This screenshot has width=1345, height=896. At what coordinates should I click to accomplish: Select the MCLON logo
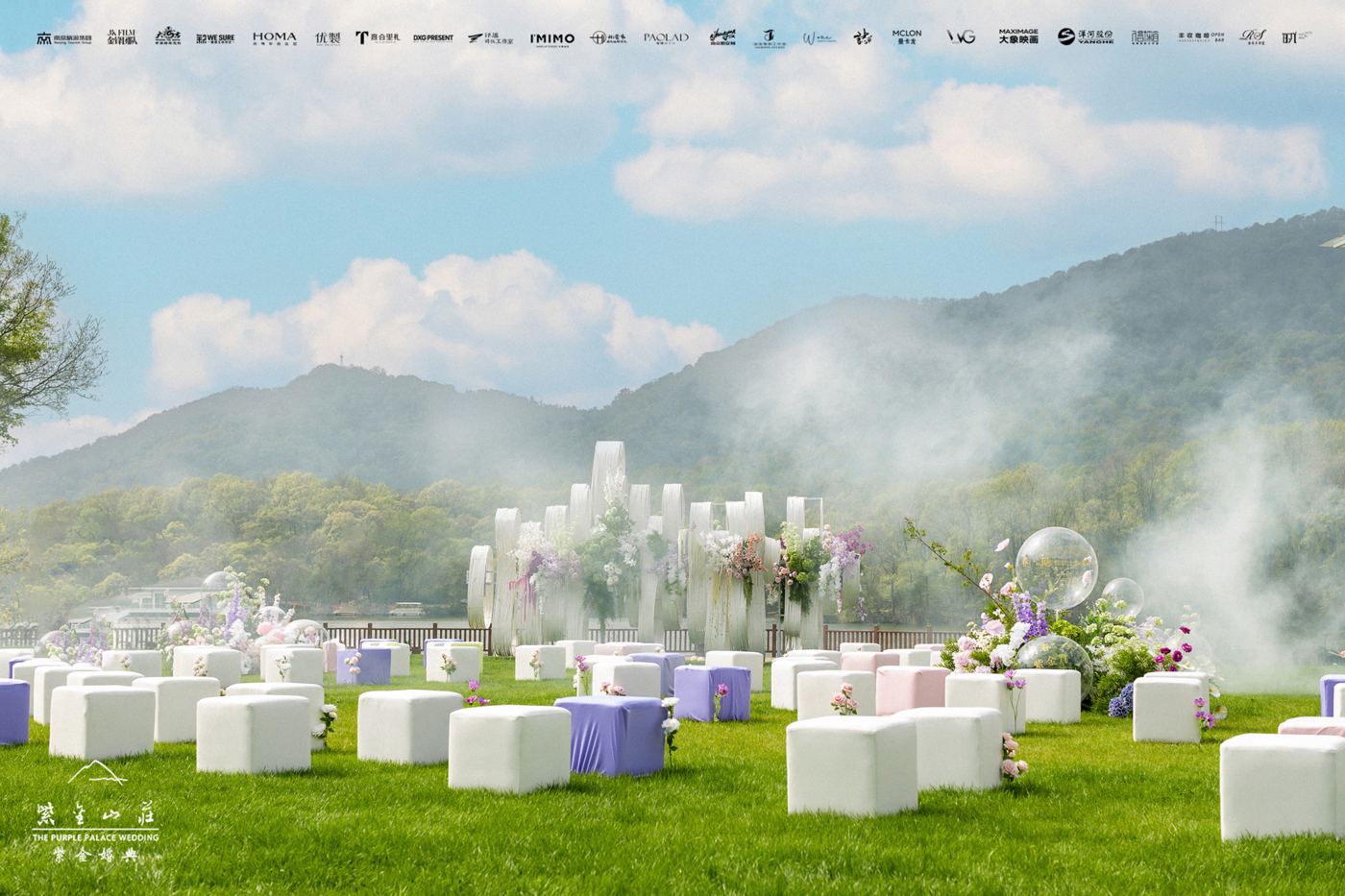click(x=906, y=36)
